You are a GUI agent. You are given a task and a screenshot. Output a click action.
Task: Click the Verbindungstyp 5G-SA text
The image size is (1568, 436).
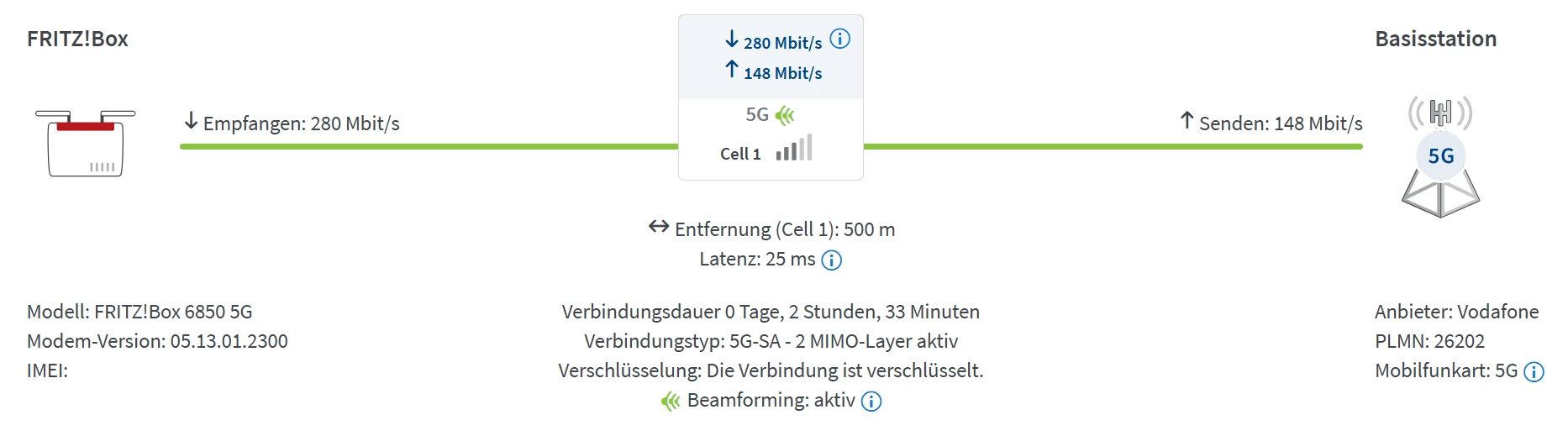(771, 341)
